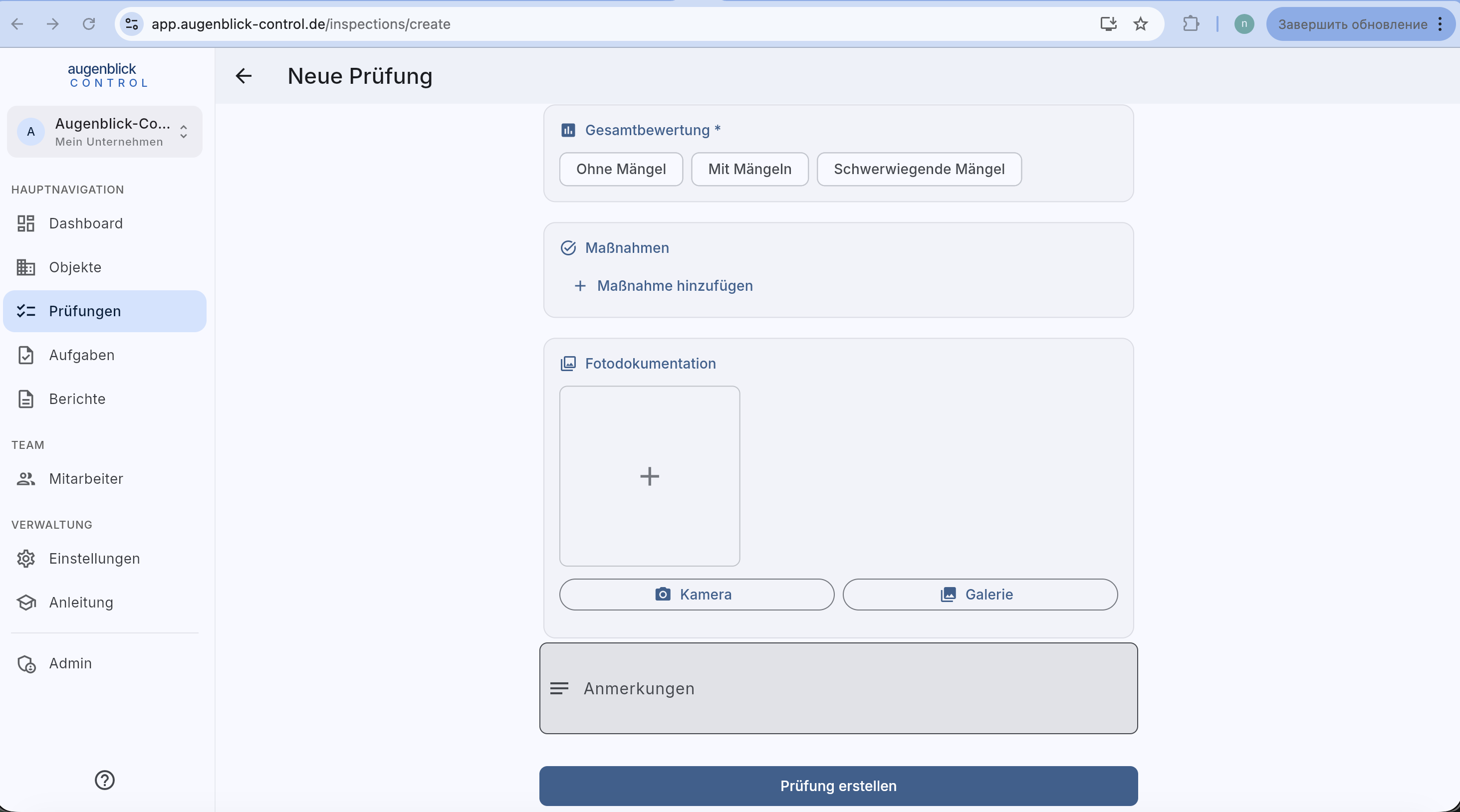Click the gallery icon in Galerie button
Viewport: 1460px width, 812px height.
click(948, 595)
